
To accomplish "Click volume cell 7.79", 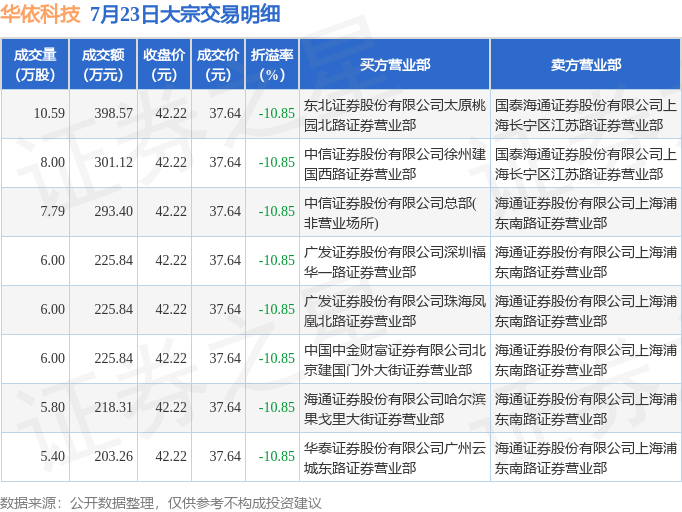I will click(x=52, y=212).
